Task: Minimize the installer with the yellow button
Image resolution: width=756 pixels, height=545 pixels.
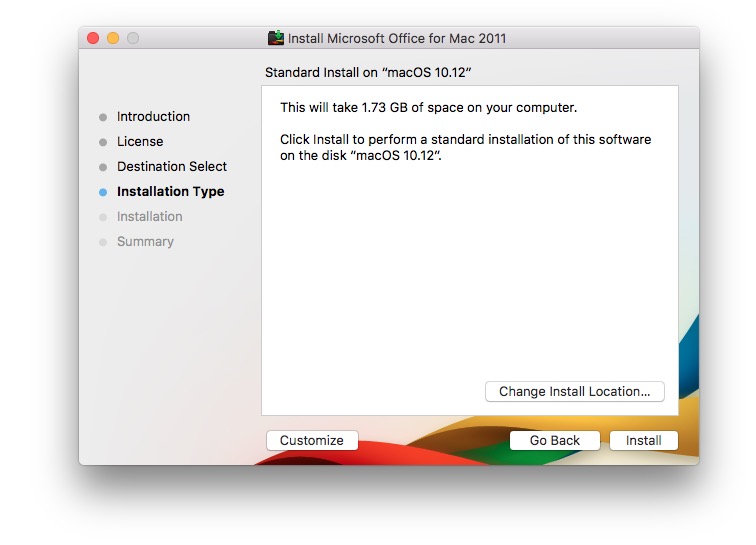Action: click(x=113, y=38)
